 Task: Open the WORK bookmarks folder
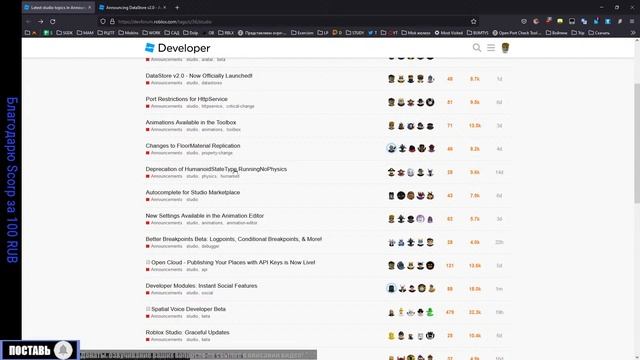[151, 33]
